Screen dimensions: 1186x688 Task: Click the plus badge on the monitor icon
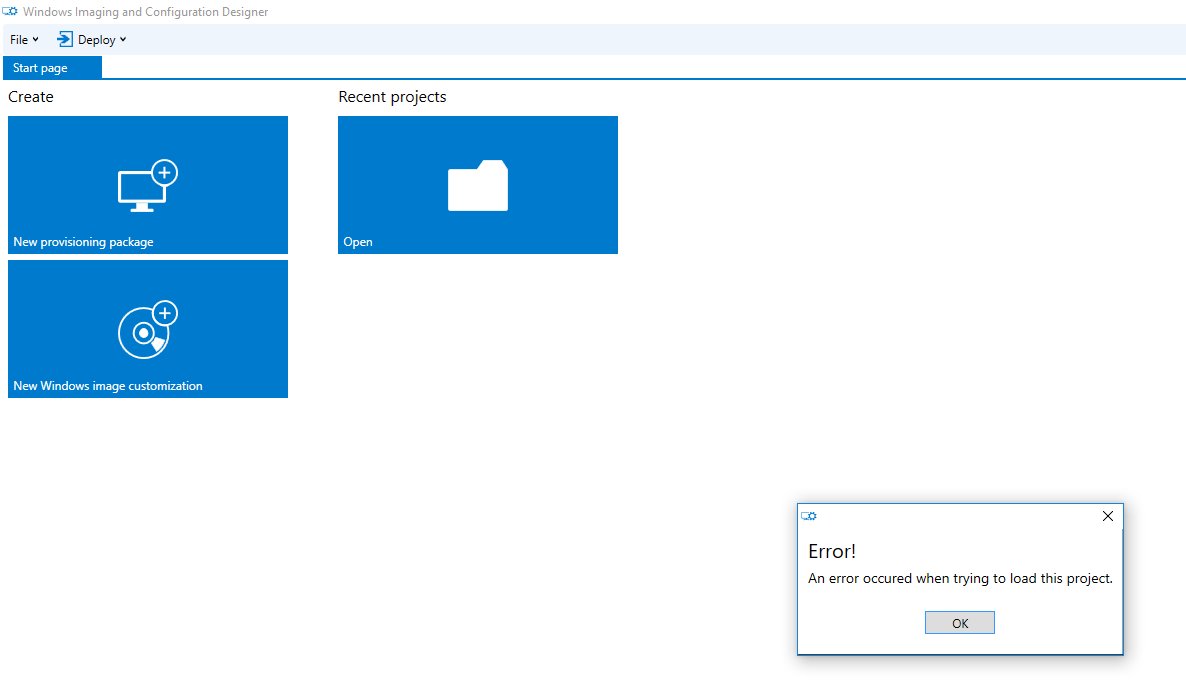pos(164,172)
